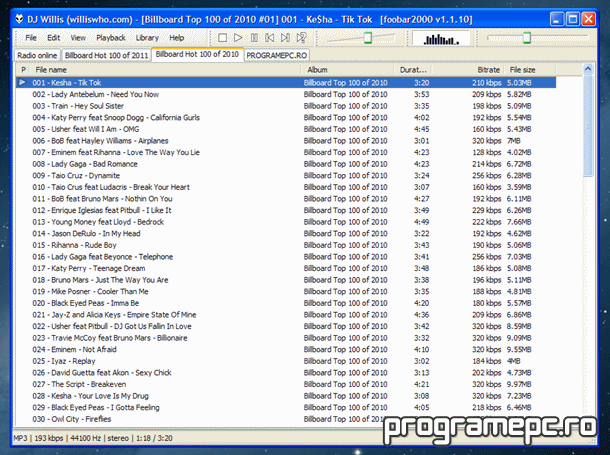The height and width of the screenshot is (455, 610).
Task: Sort by File size column header
Action: 530,70
